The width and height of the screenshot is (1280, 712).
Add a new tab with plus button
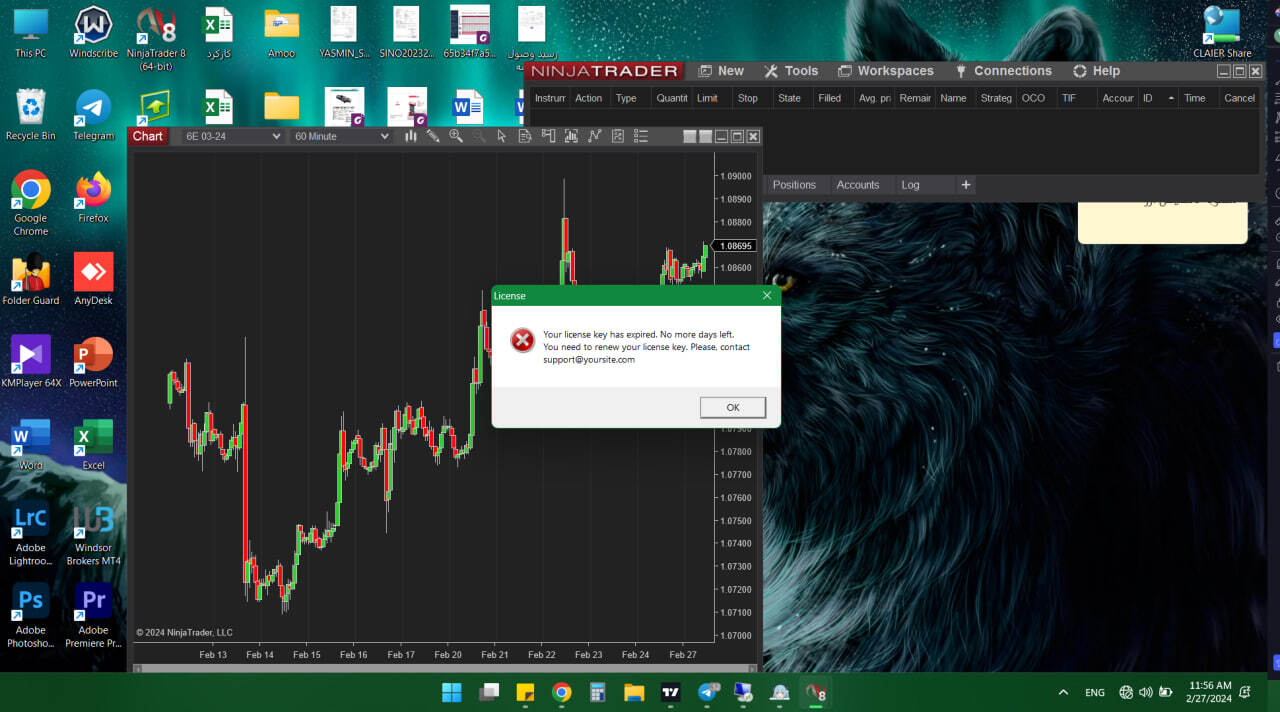point(965,185)
